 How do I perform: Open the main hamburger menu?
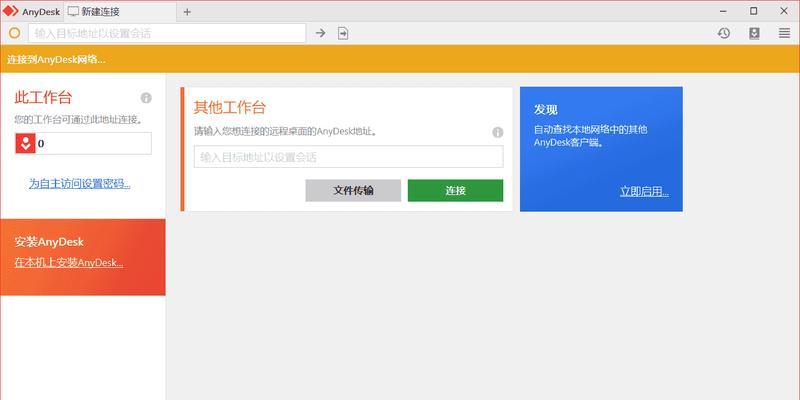point(784,33)
